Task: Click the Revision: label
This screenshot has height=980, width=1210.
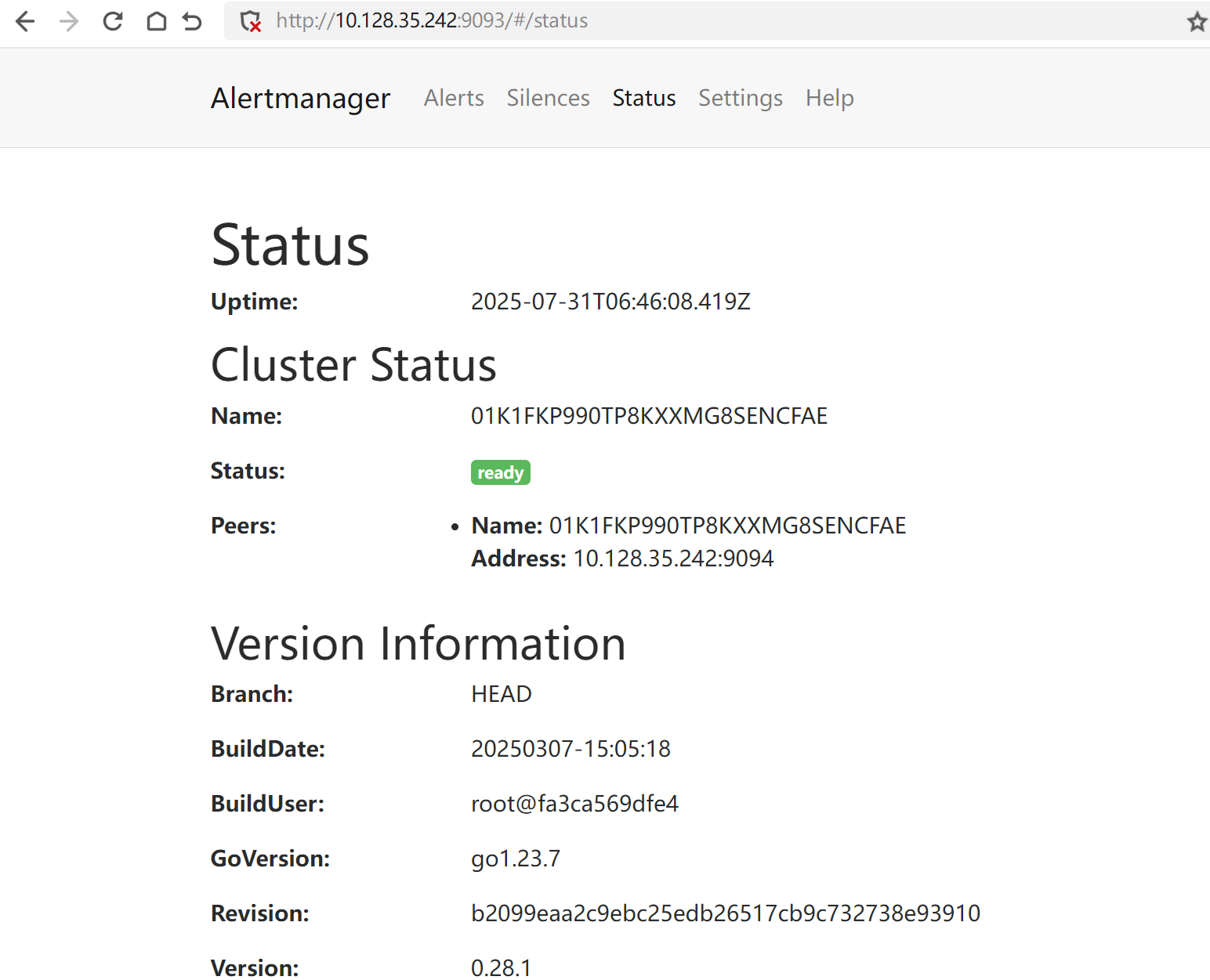Action: pos(260,913)
